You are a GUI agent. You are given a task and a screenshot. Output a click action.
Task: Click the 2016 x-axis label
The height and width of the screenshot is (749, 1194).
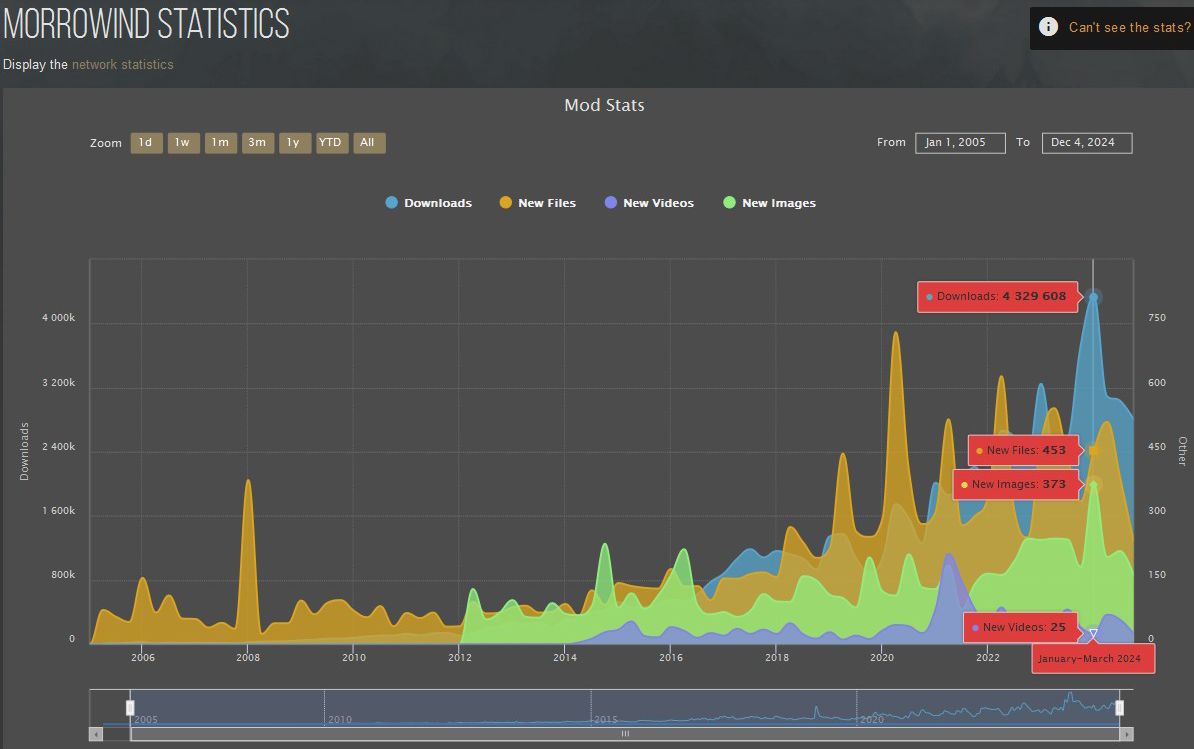[x=671, y=658]
